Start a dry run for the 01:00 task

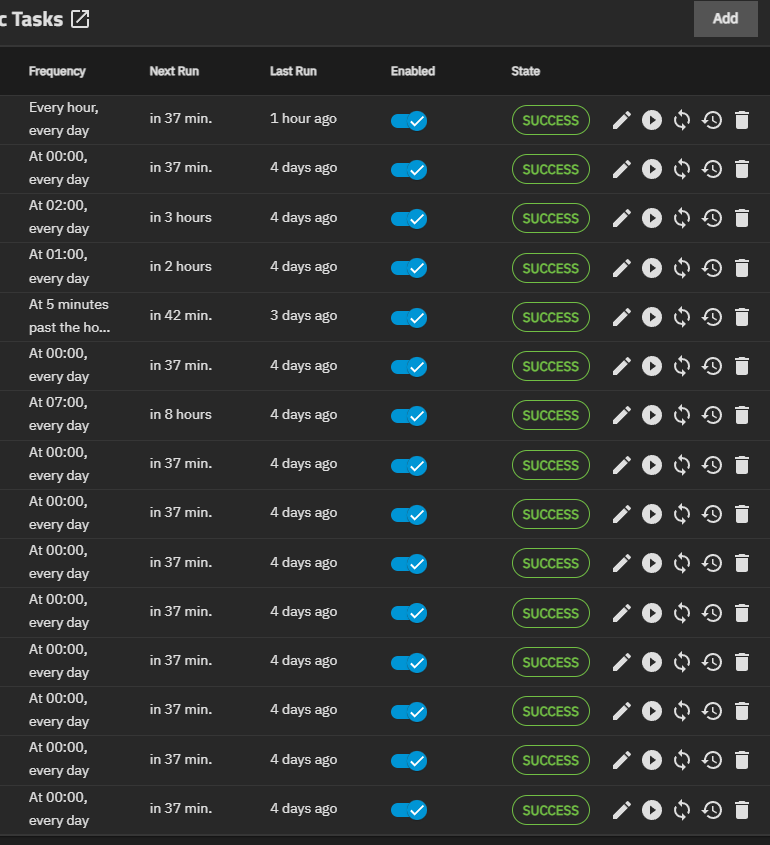click(x=682, y=268)
